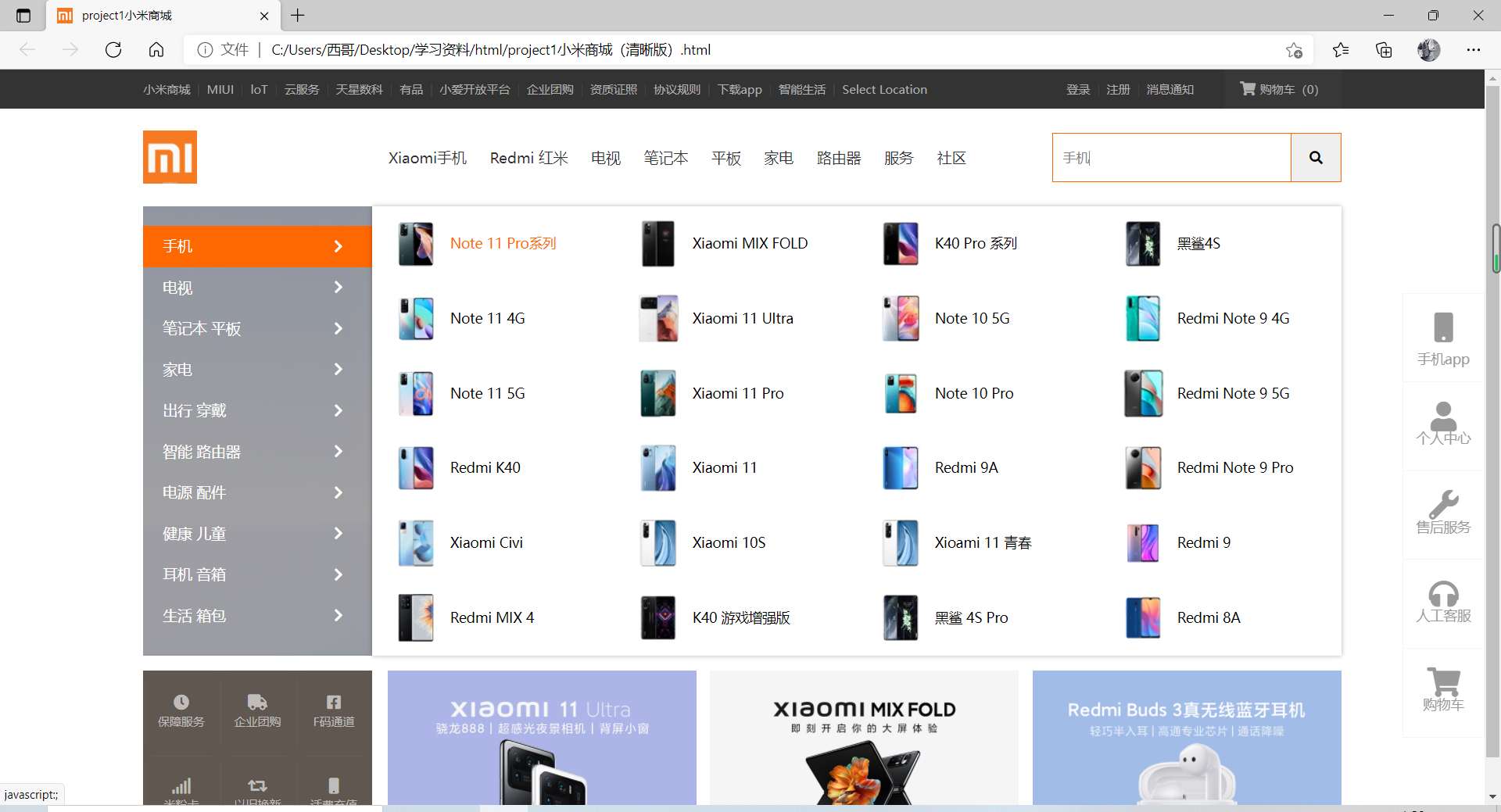Expand the 家电 category arrow
Screen dimensions: 1501x812
(339, 369)
